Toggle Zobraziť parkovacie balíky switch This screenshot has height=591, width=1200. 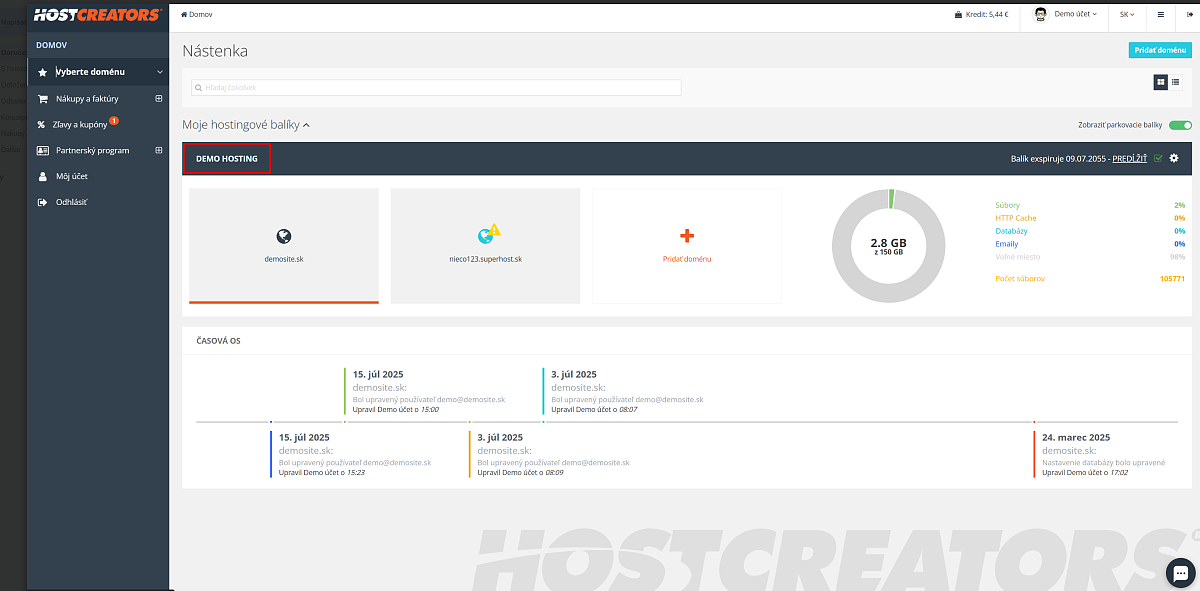(1180, 126)
